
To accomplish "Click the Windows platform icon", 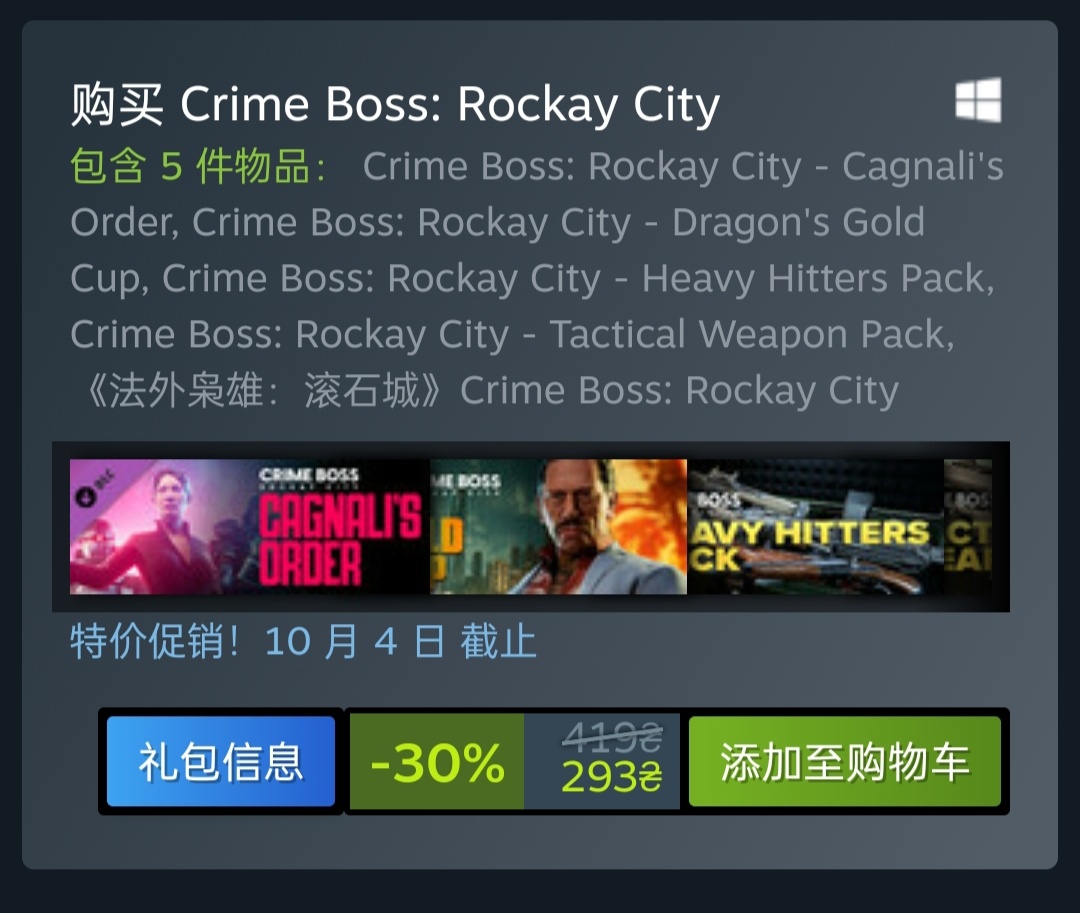I will 978,100.
